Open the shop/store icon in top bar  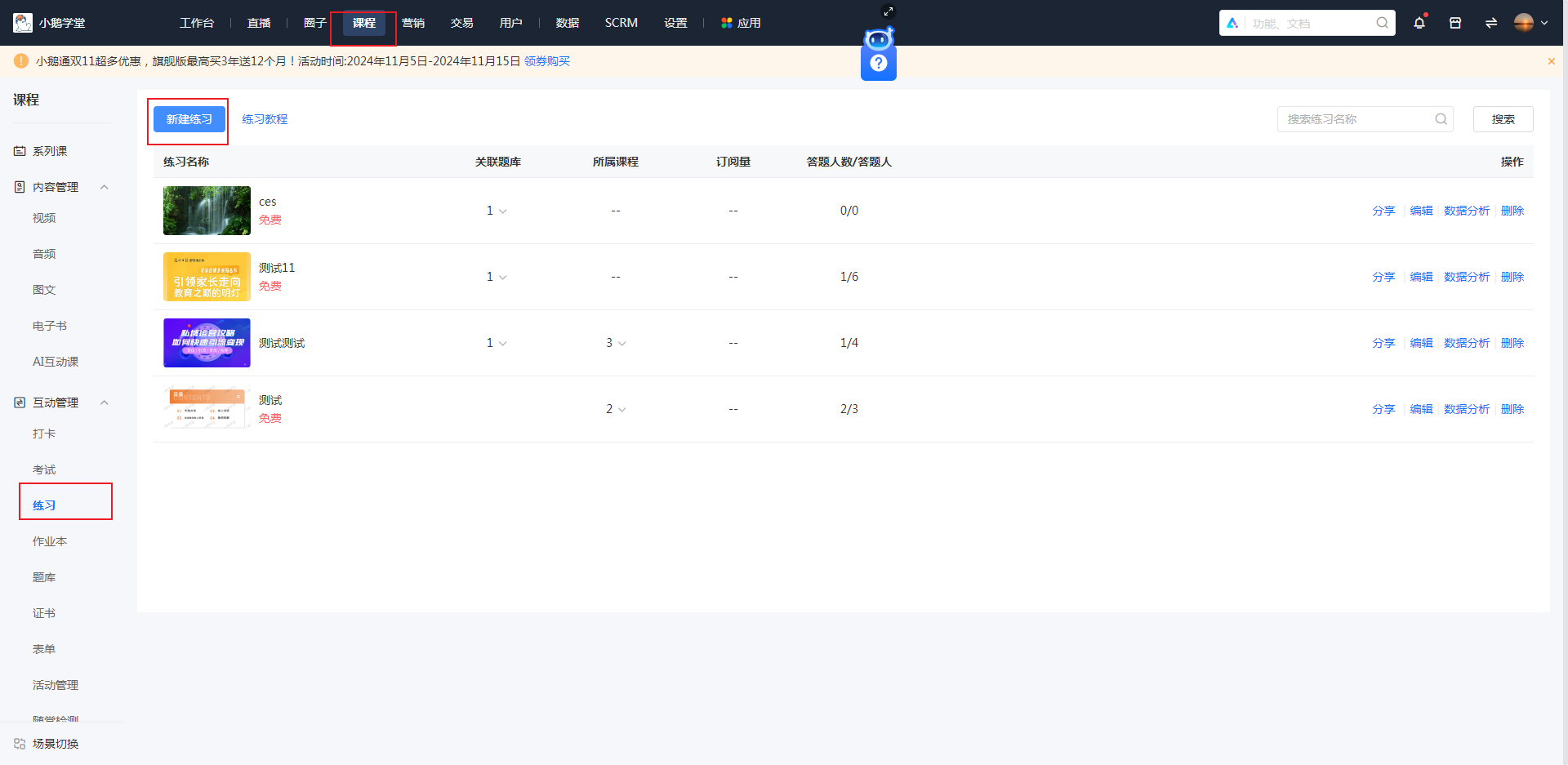(1454, 23)
